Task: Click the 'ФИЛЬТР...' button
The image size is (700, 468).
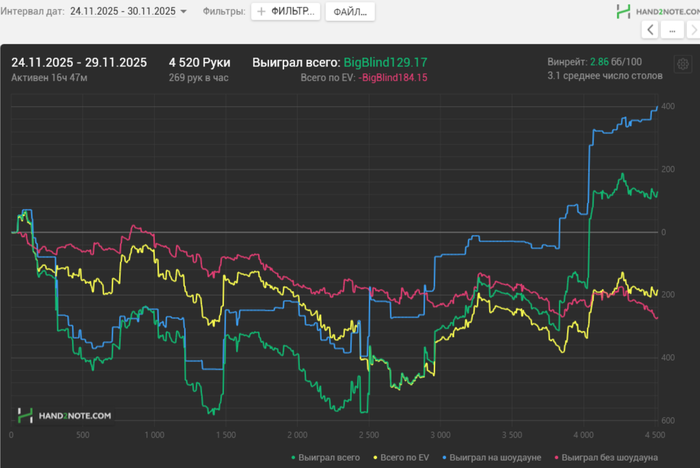Action: (285, 12)
